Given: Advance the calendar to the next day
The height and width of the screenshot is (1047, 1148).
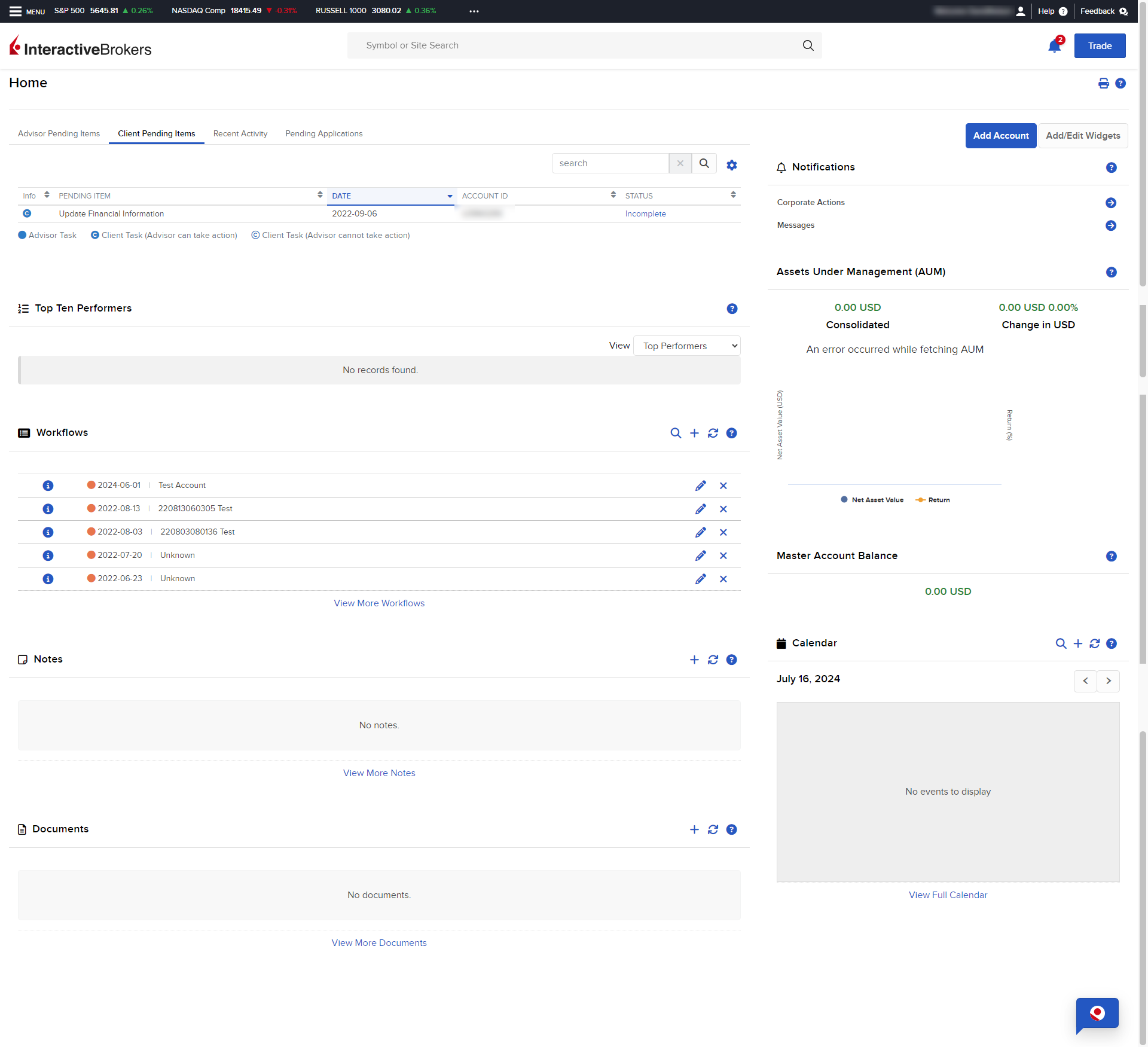Looking at the screenshot, I should point(1109,681).
